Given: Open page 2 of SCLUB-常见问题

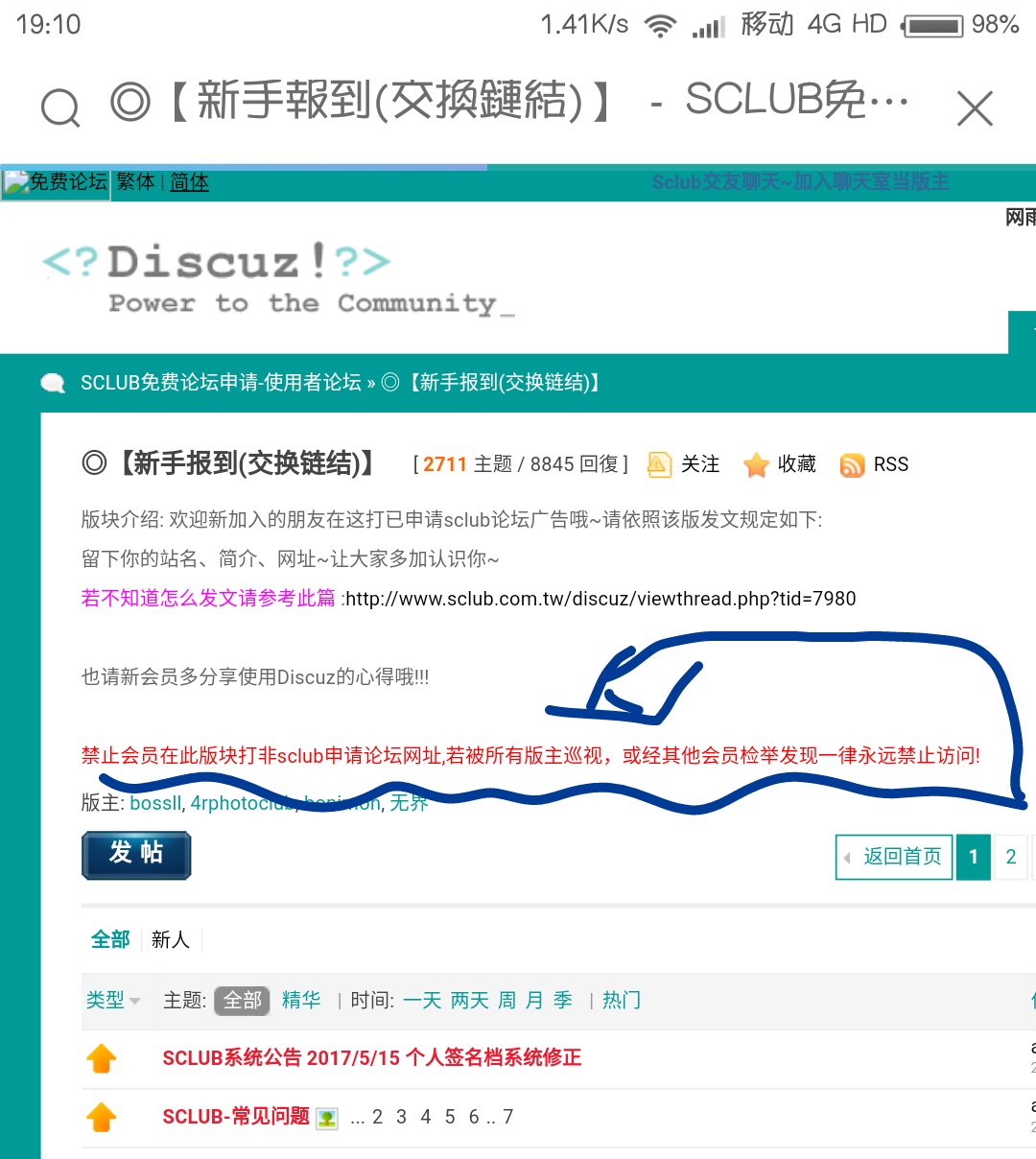Looking at the screenshot, I should pos(378,1117).
